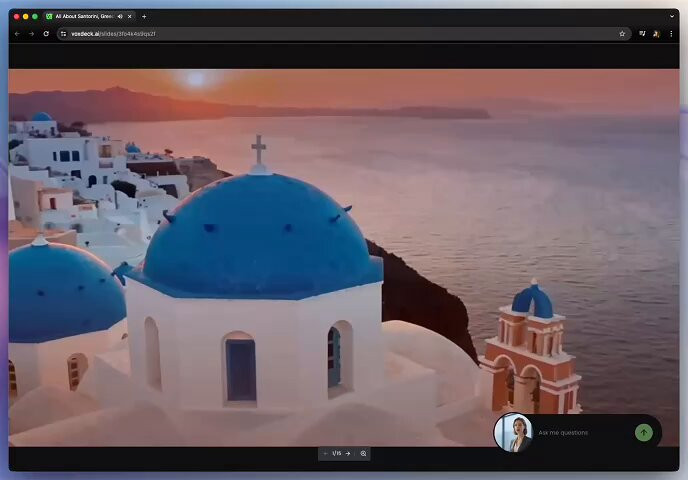Go to the next slide with the arrow
Image resolution: width=688 pixels, height=480 pixels.
point(348,453)
